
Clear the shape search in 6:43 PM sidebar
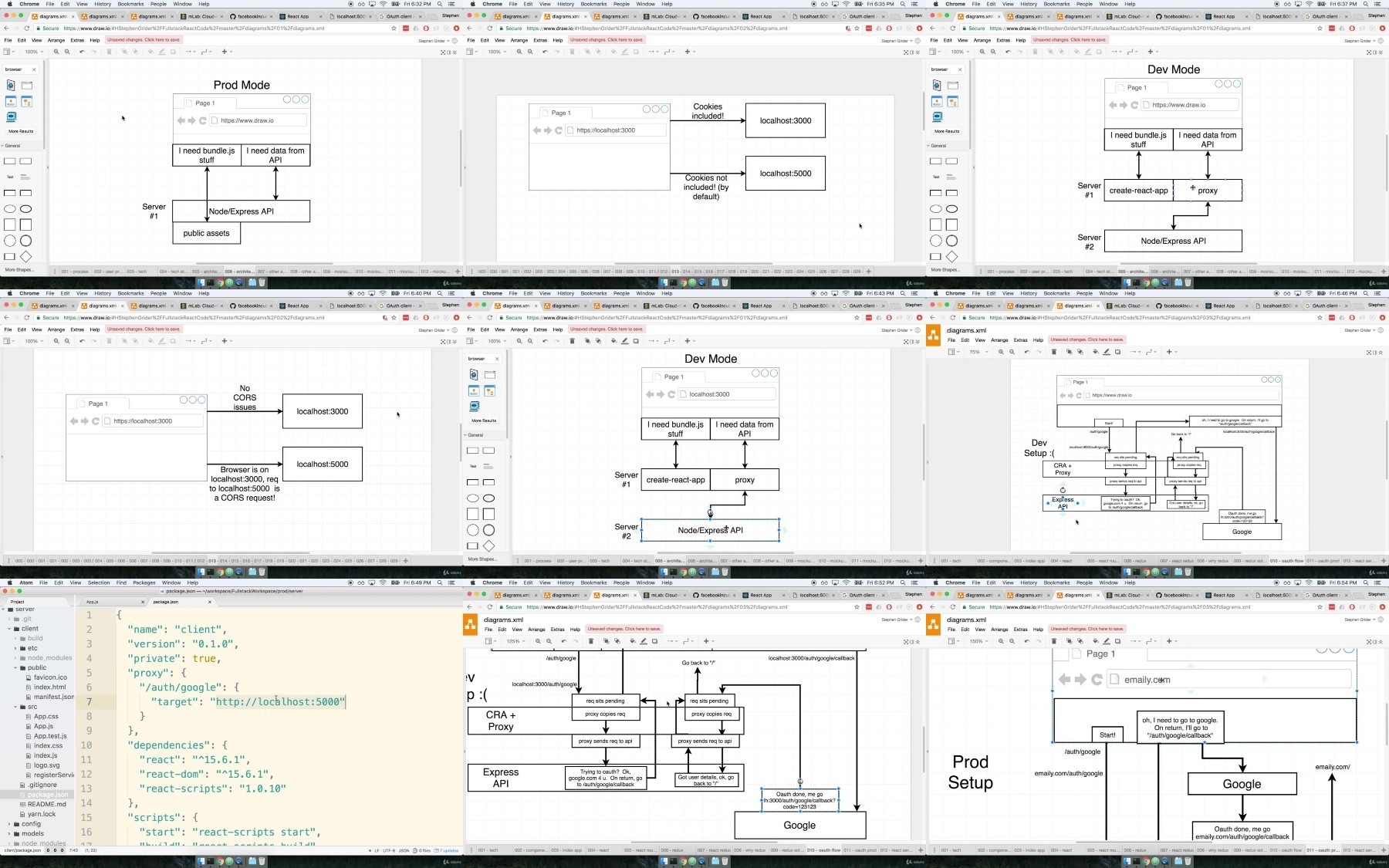[497, 359]
